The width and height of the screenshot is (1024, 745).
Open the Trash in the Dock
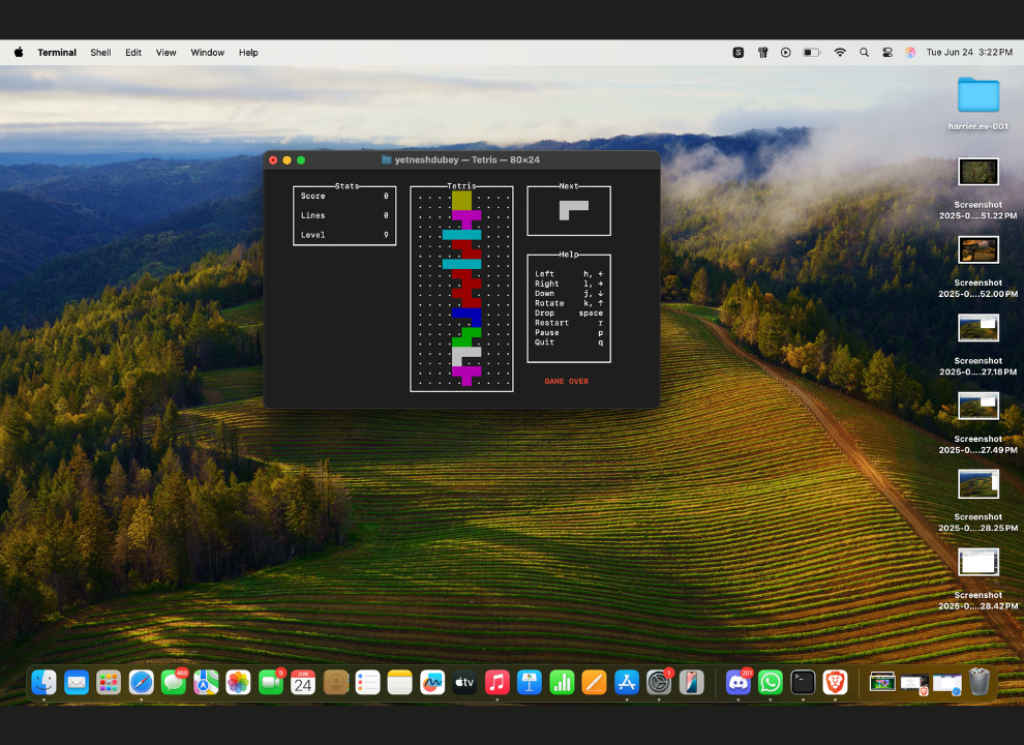[x=979, y=683]
